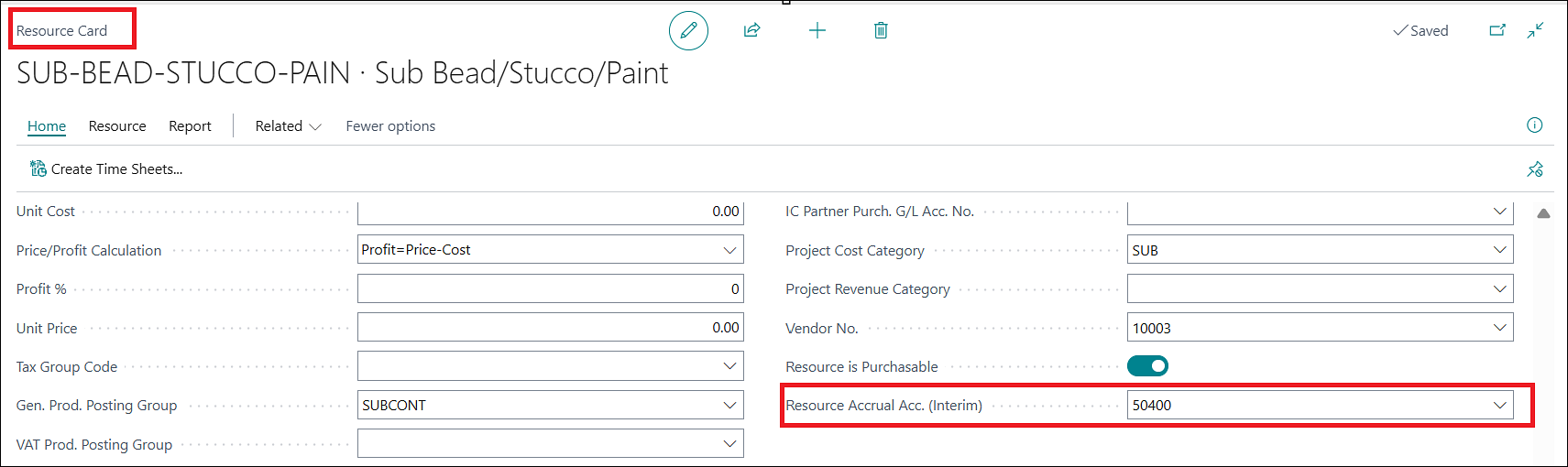1568x467 pixels.
Task: Open the Gen. Prod. Posting Group dropdown
Action: coord(729,405)
